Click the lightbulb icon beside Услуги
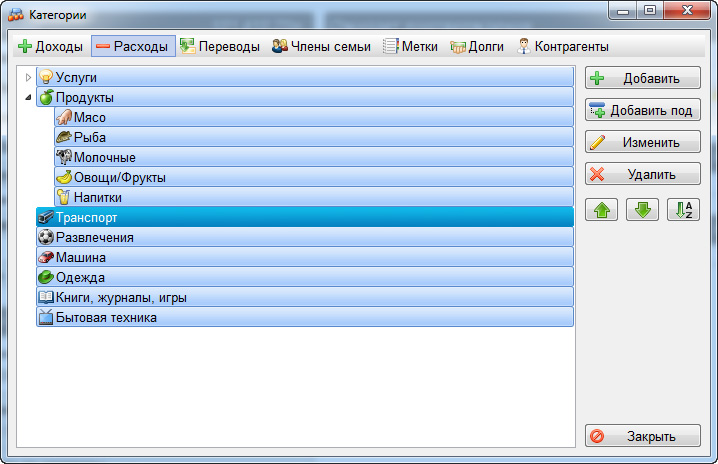This screenshot has height=464, width=718. pyautogui.click(x=45, y=77)
